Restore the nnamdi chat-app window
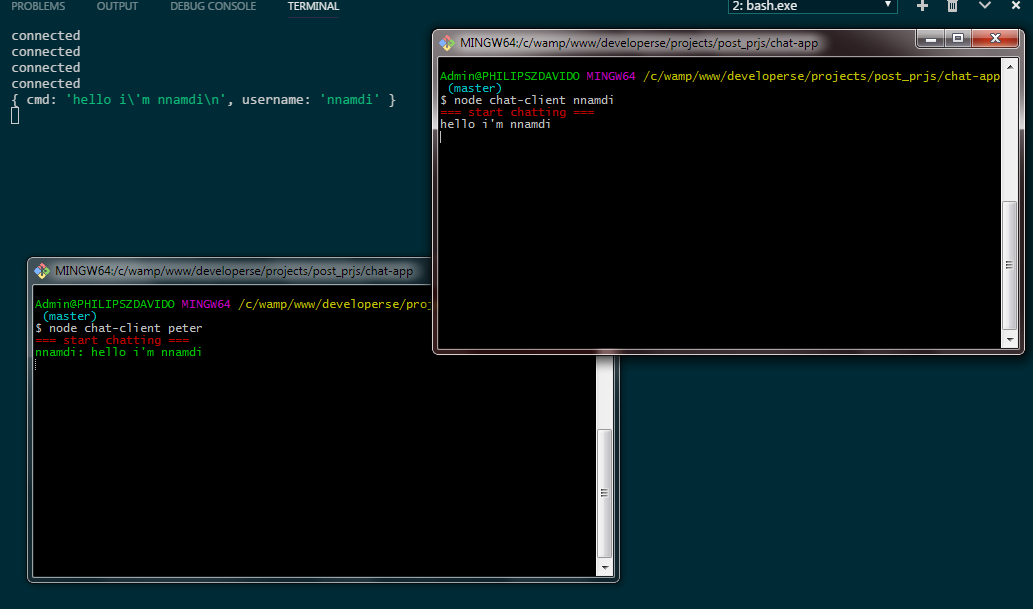 [x=958, y=38]
